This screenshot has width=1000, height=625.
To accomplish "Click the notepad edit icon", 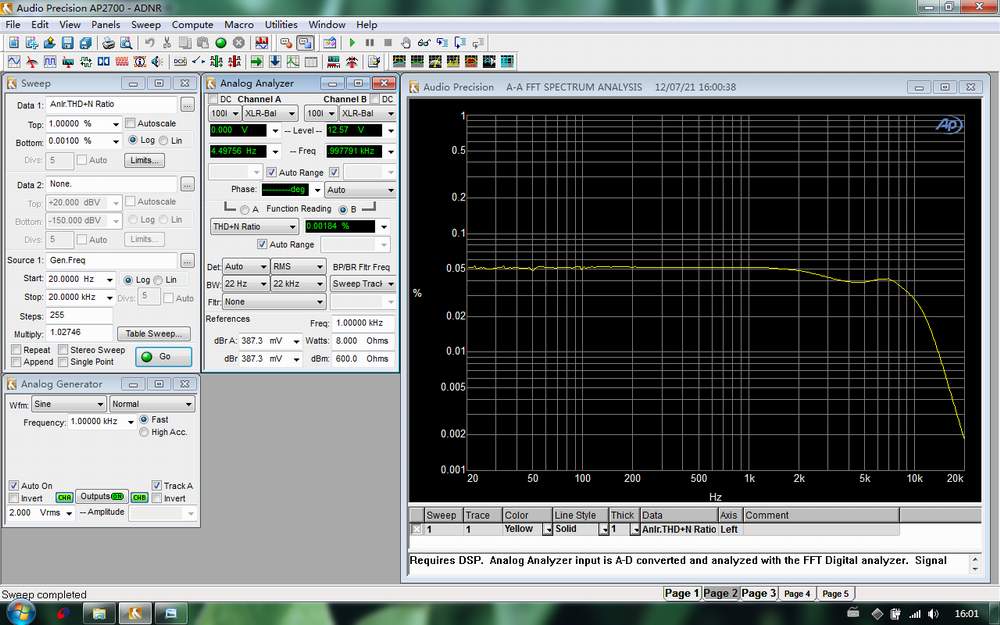I will (374, 61).
